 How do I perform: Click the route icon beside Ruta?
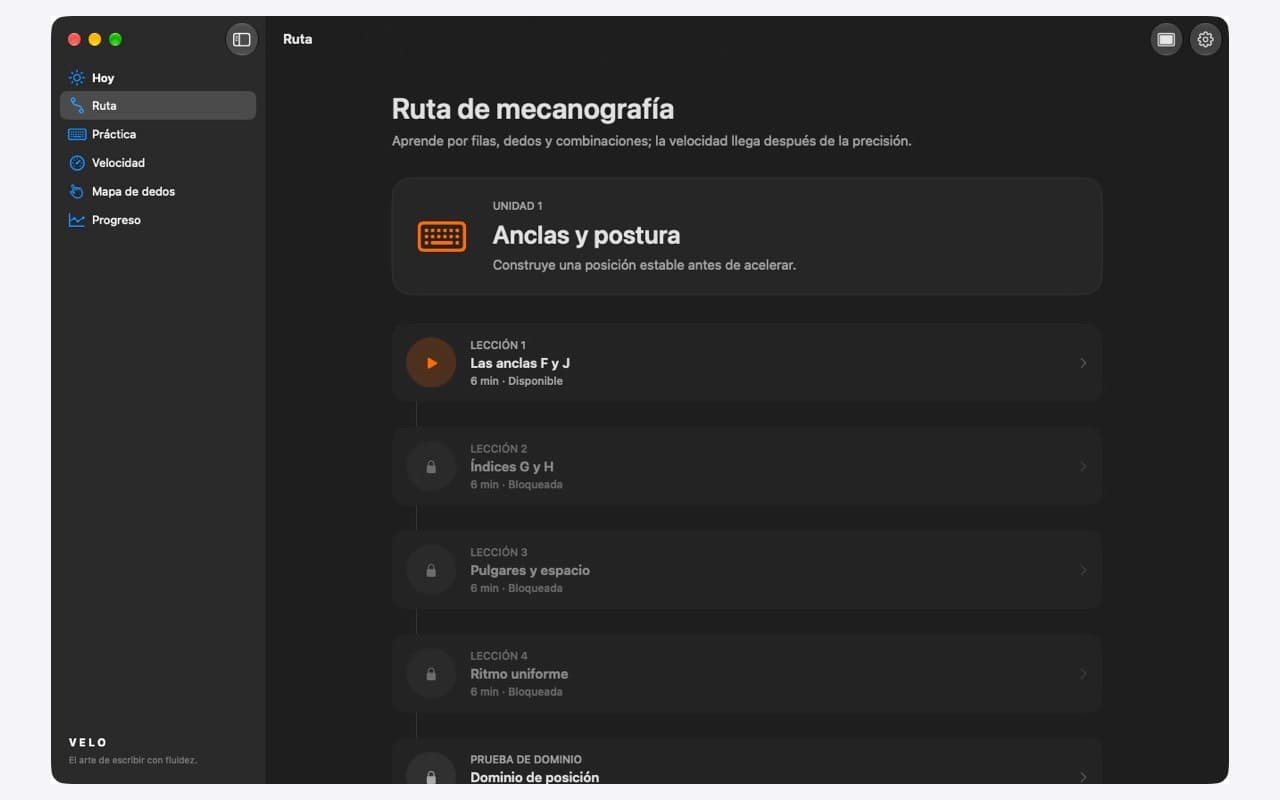click(x=77, y=106)
